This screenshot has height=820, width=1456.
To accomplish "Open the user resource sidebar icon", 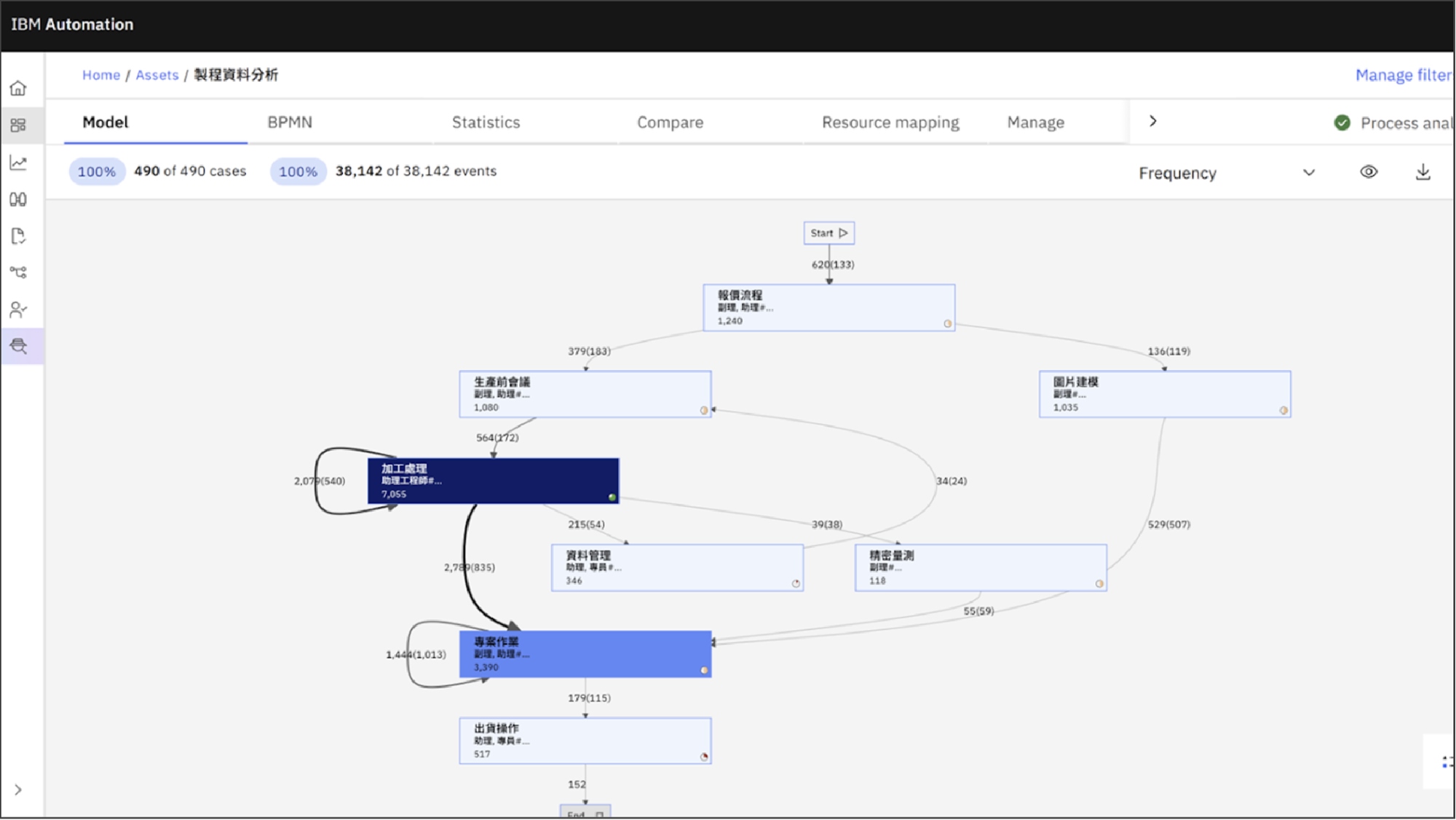I will point(18,310).
